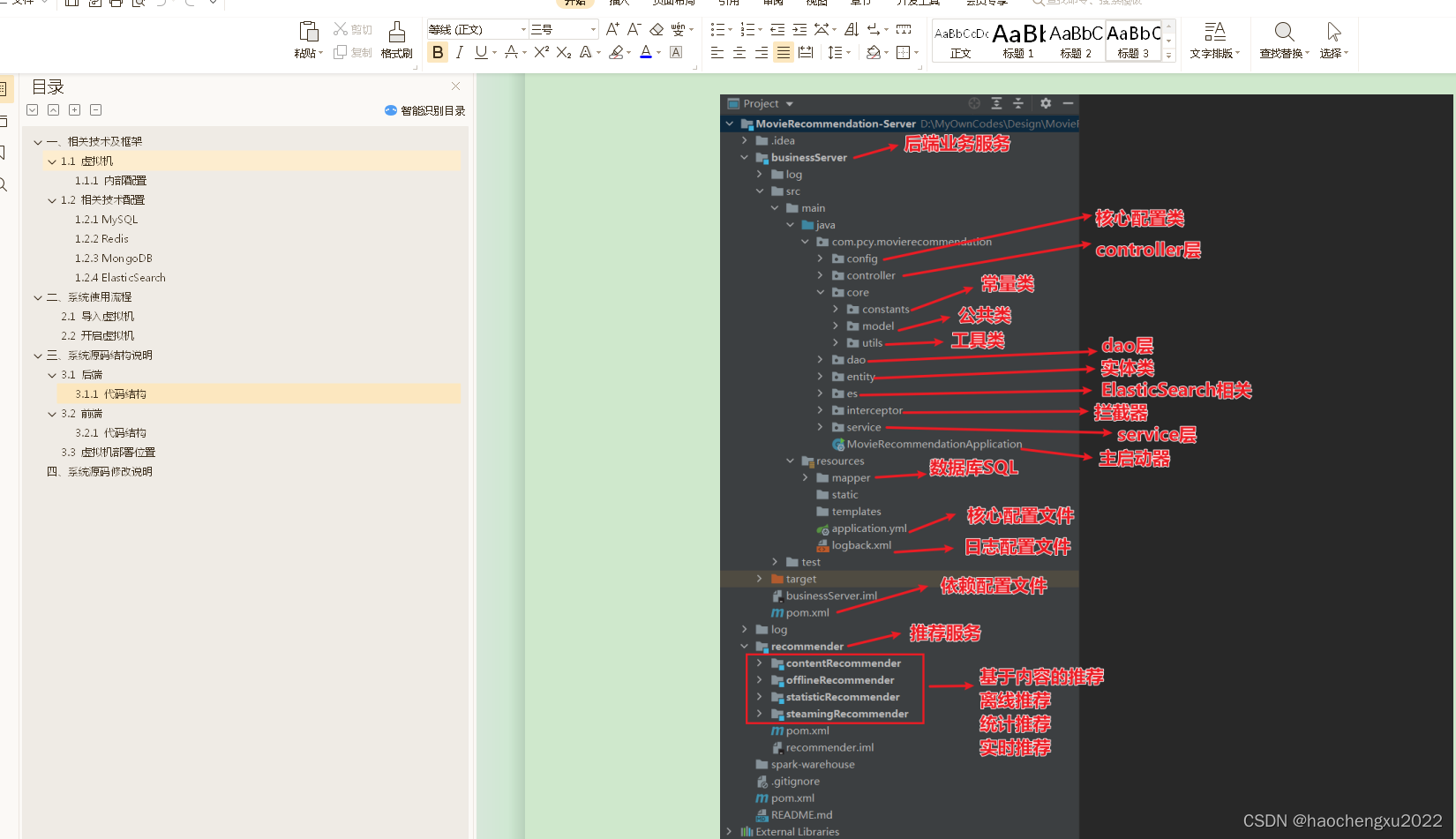
Task: Click the font color A button
Action: (646, 53)
